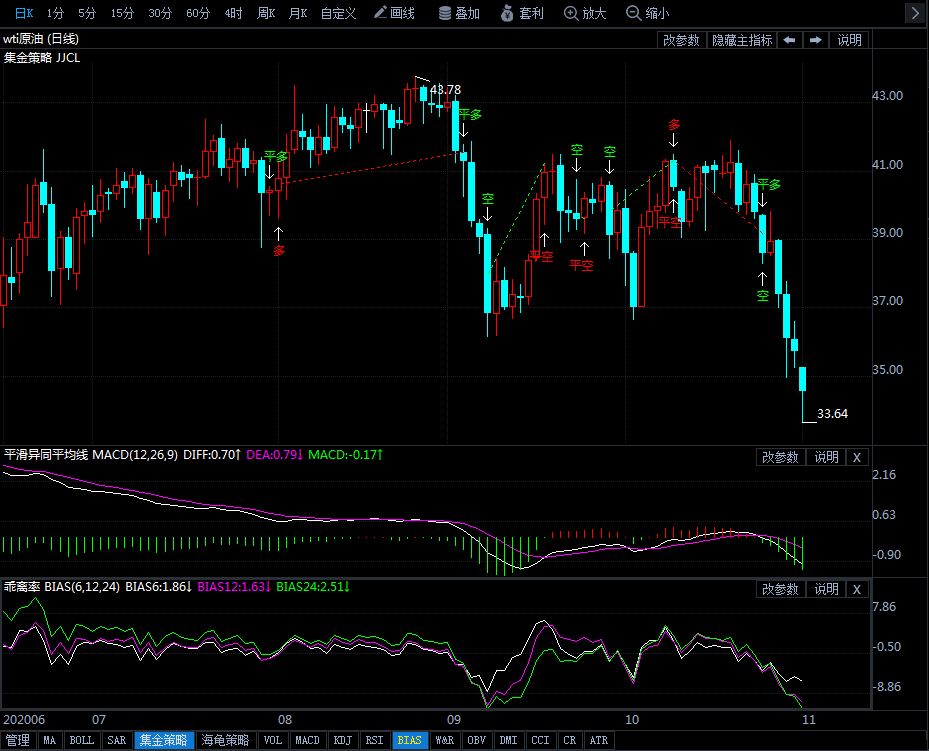
Task: Click the BIAS(6,12,24) panel title
Action: point(82,587)
